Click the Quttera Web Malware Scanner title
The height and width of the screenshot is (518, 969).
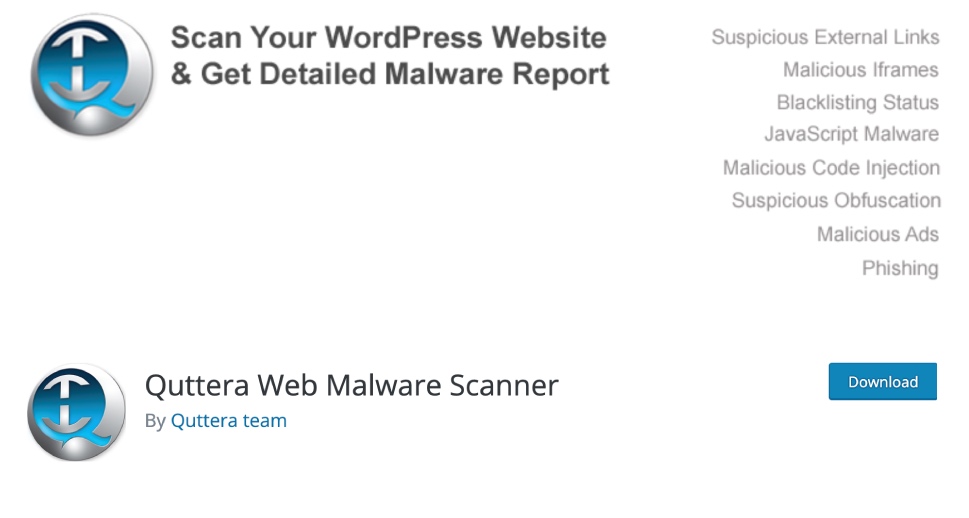tap(352, 385)
